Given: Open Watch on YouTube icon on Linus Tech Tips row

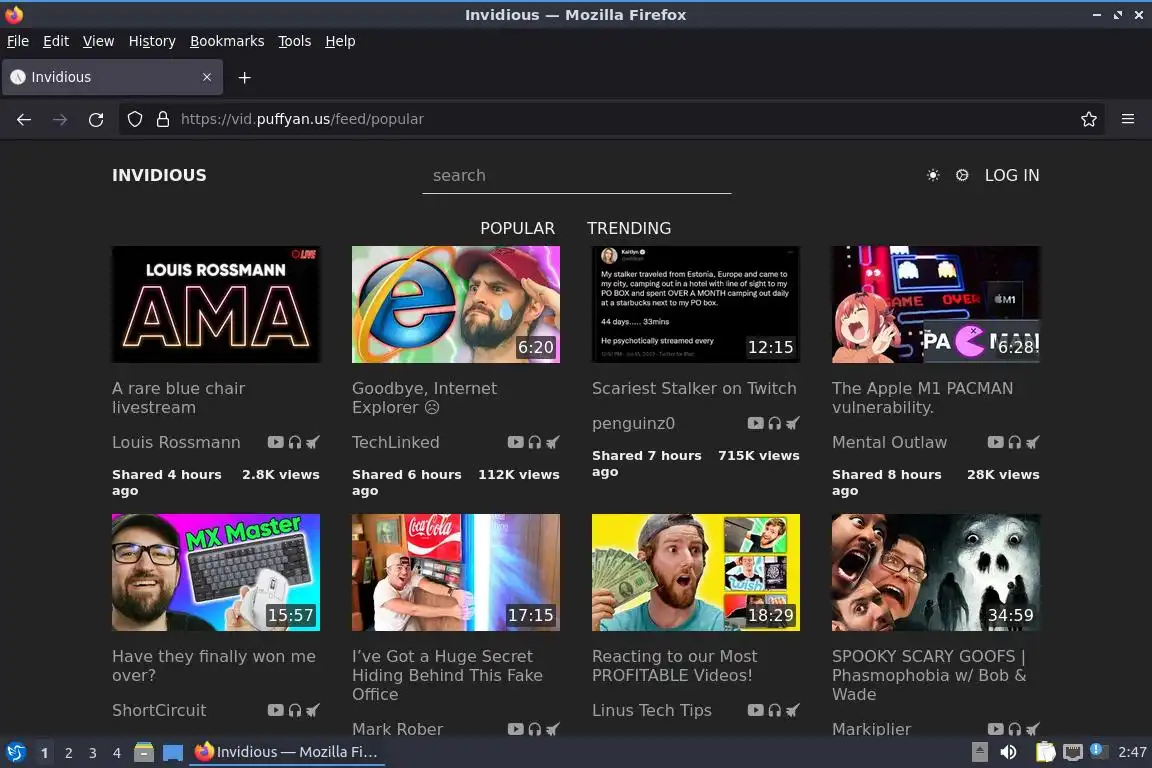Looking at the screenshot, I should coord(755,710).
